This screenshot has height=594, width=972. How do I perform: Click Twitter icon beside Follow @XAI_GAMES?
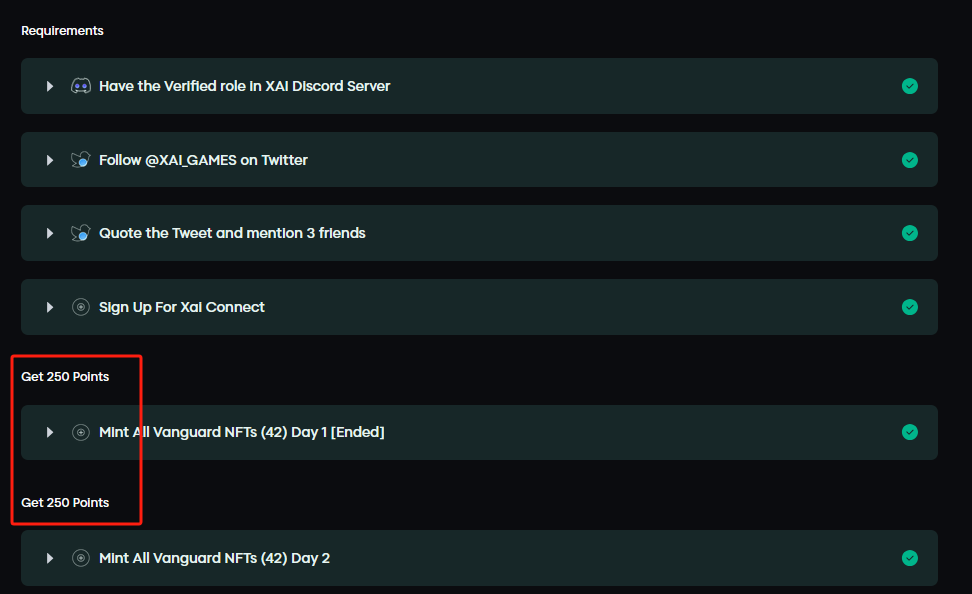[x=81, y=160]
